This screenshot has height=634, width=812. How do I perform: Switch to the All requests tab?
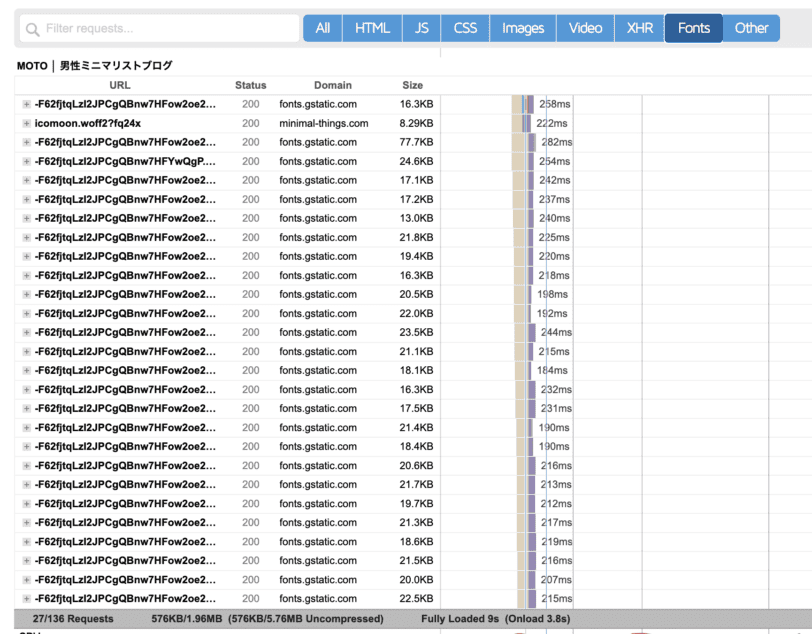point(322,28)
